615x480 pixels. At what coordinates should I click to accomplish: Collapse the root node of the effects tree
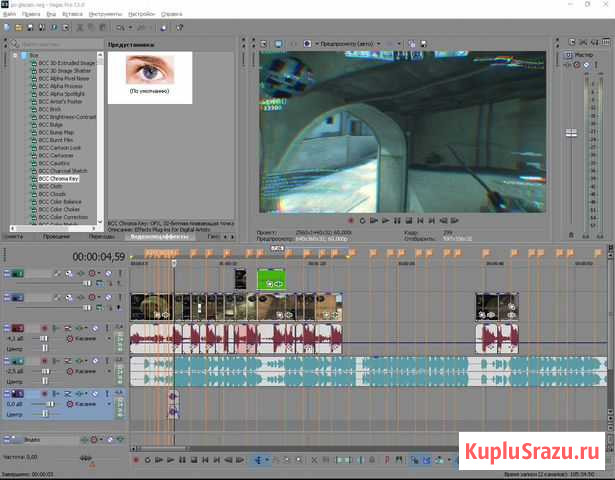coord(15,55)
